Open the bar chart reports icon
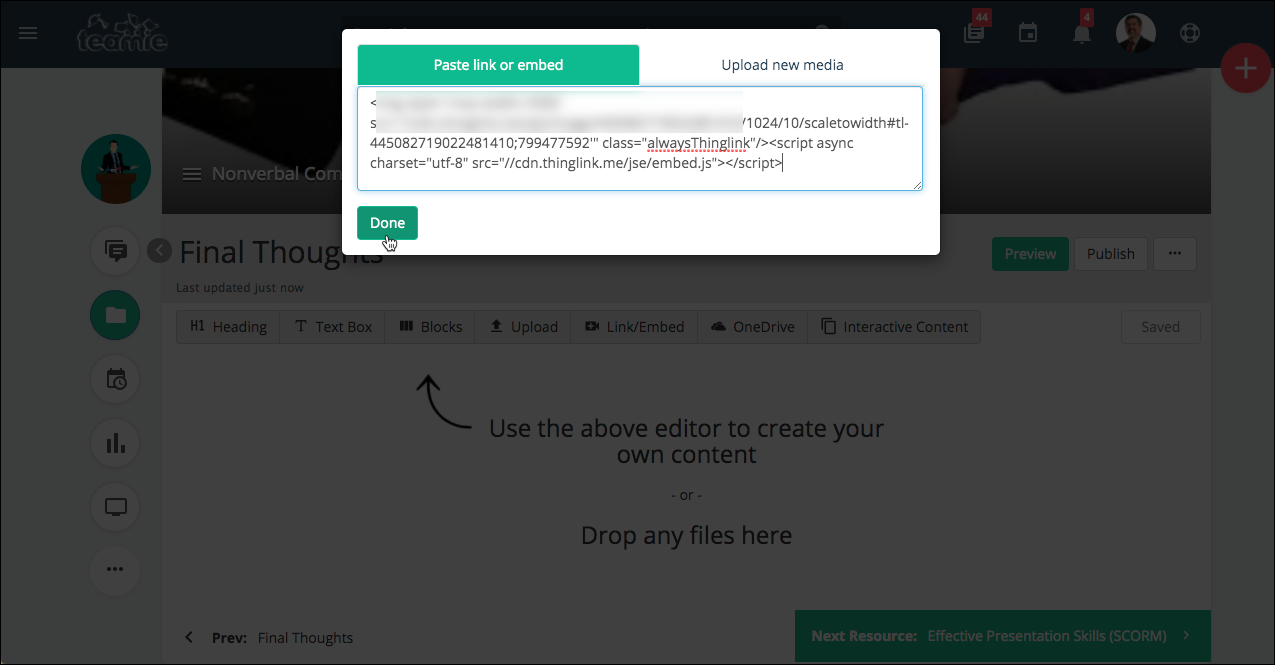Viewport: 1275px width, 665px height. coord(115,442)
